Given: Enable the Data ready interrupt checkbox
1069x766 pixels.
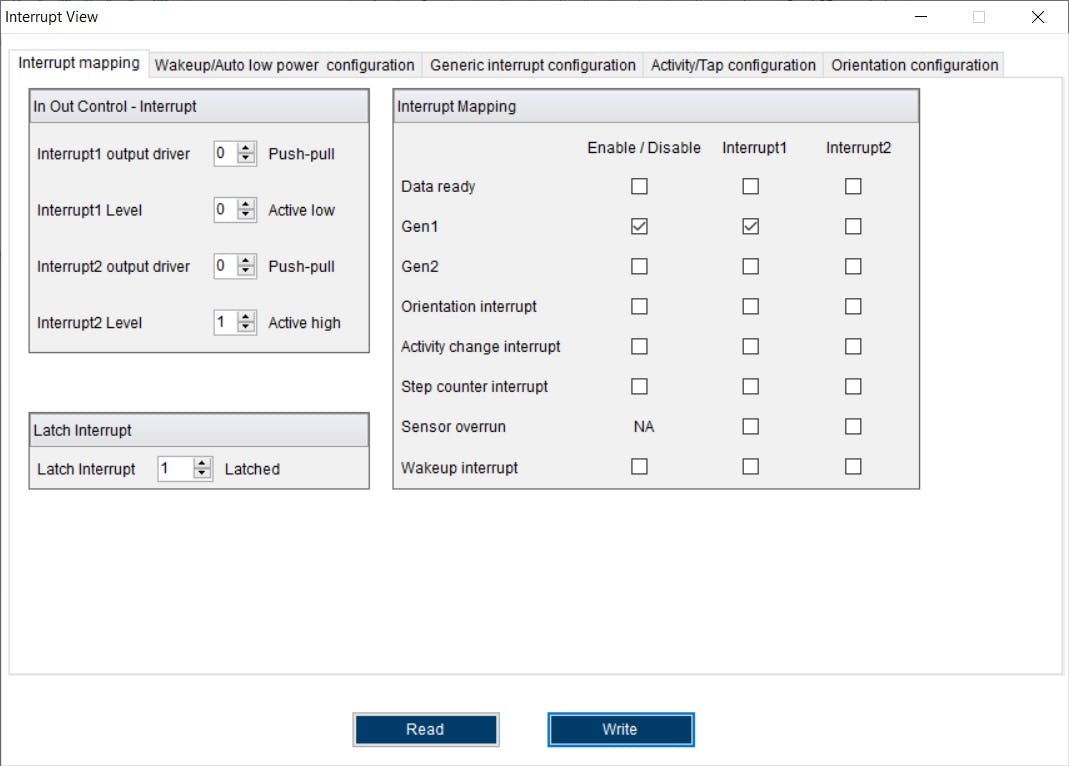Looking at the screenshot, I should coord(640,187).
